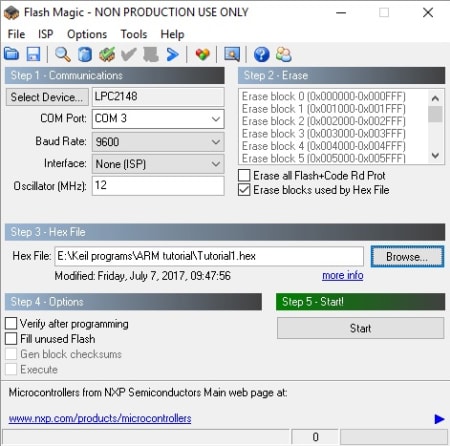Click the green chip with checkmark icon
450x446 pixels.
pyautogui.click(x=107, y=54)
